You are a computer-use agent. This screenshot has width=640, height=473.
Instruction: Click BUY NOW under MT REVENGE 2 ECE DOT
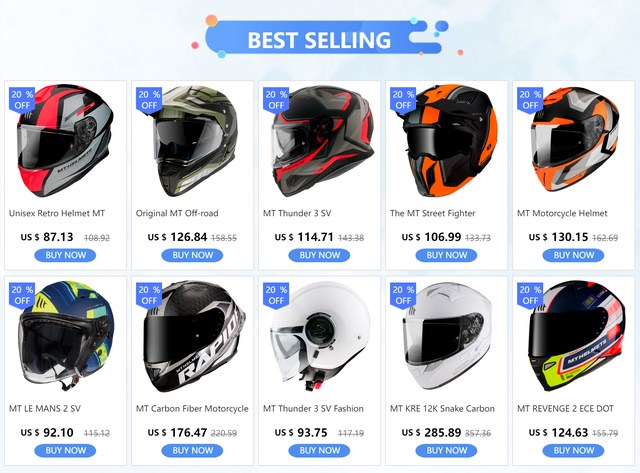573,451
